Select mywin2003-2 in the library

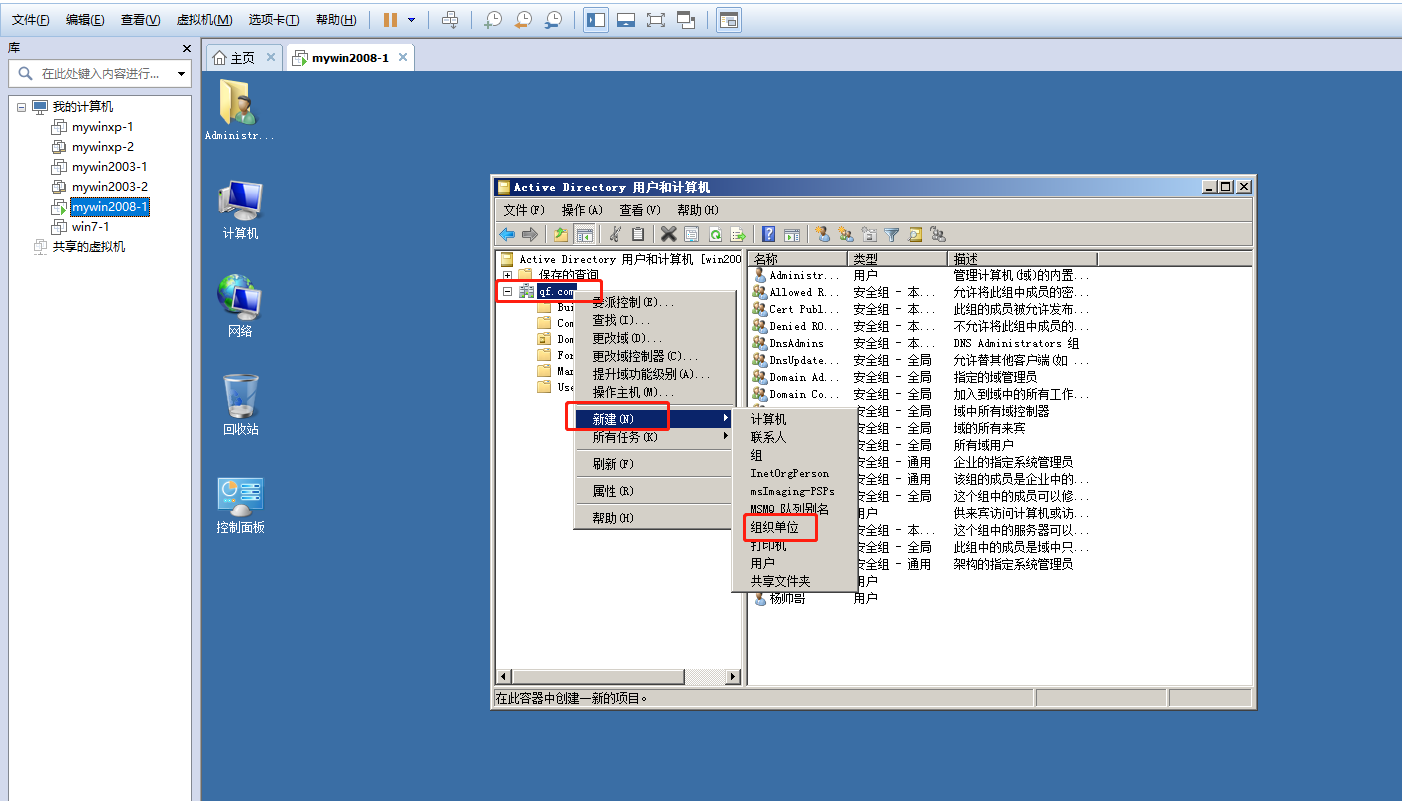coord(110,187)
